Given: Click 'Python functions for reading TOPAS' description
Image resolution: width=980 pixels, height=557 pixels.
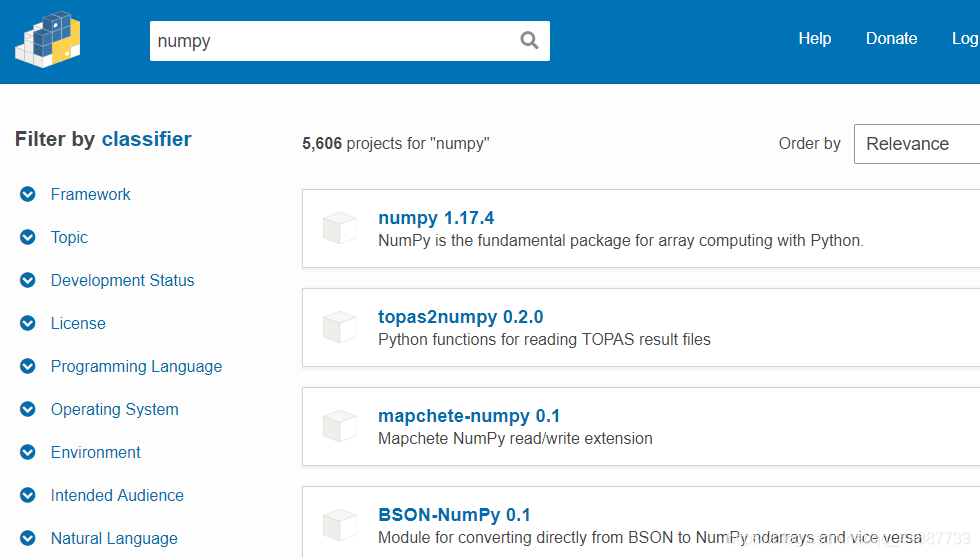Looking at the screenshot, I should coord(544,339).
